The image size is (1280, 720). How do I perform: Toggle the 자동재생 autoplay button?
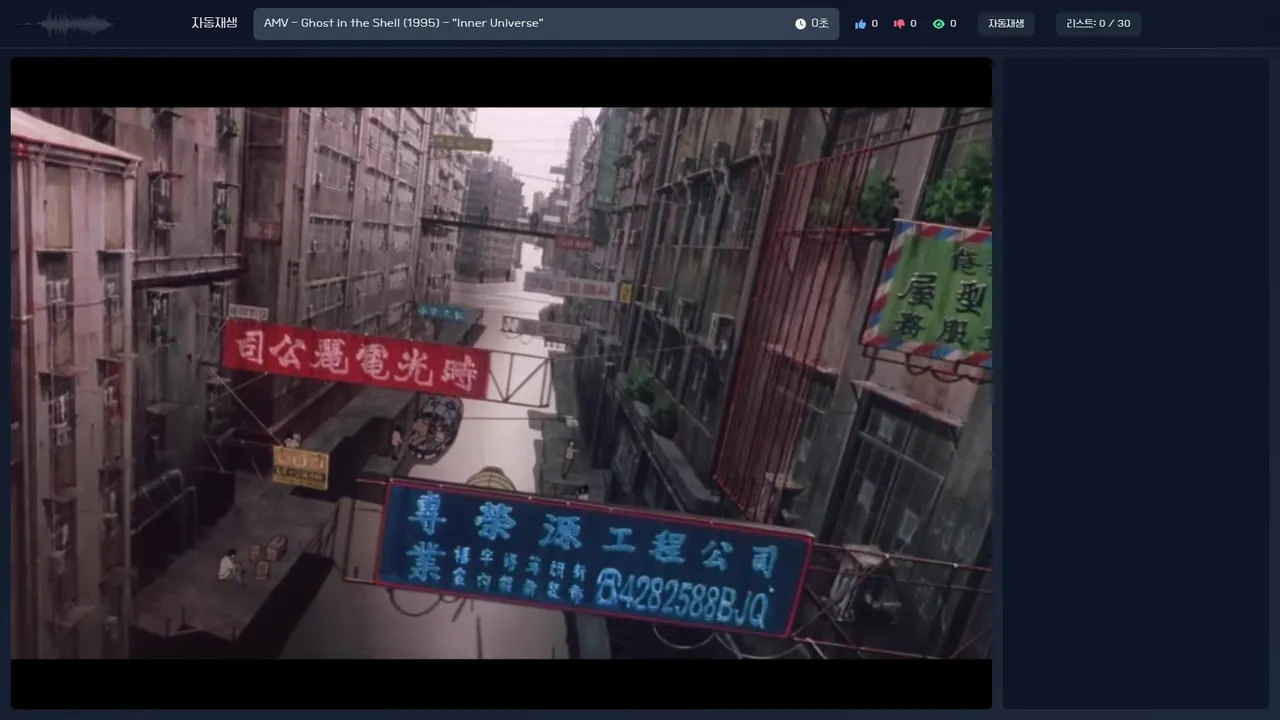[1006, 24]
